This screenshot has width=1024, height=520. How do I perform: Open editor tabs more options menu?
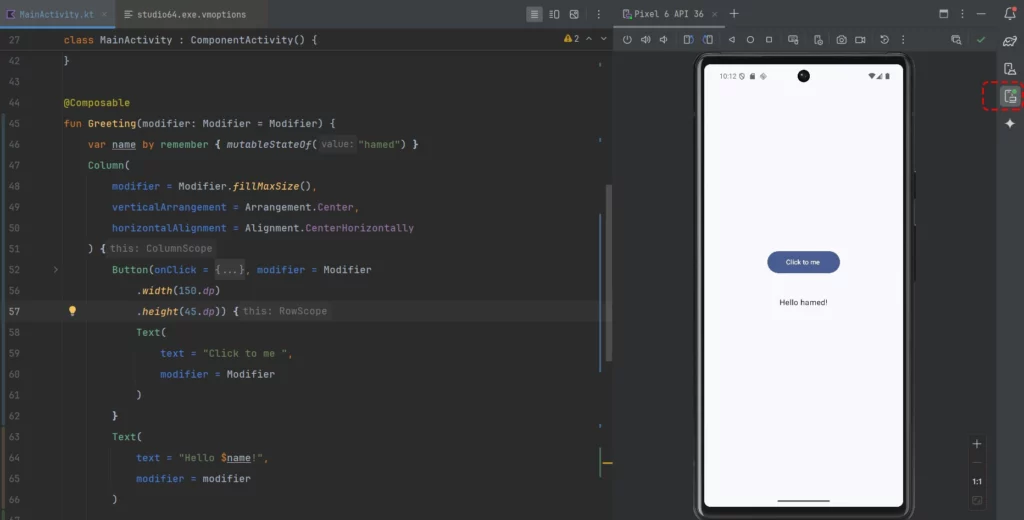coord(598,14)
